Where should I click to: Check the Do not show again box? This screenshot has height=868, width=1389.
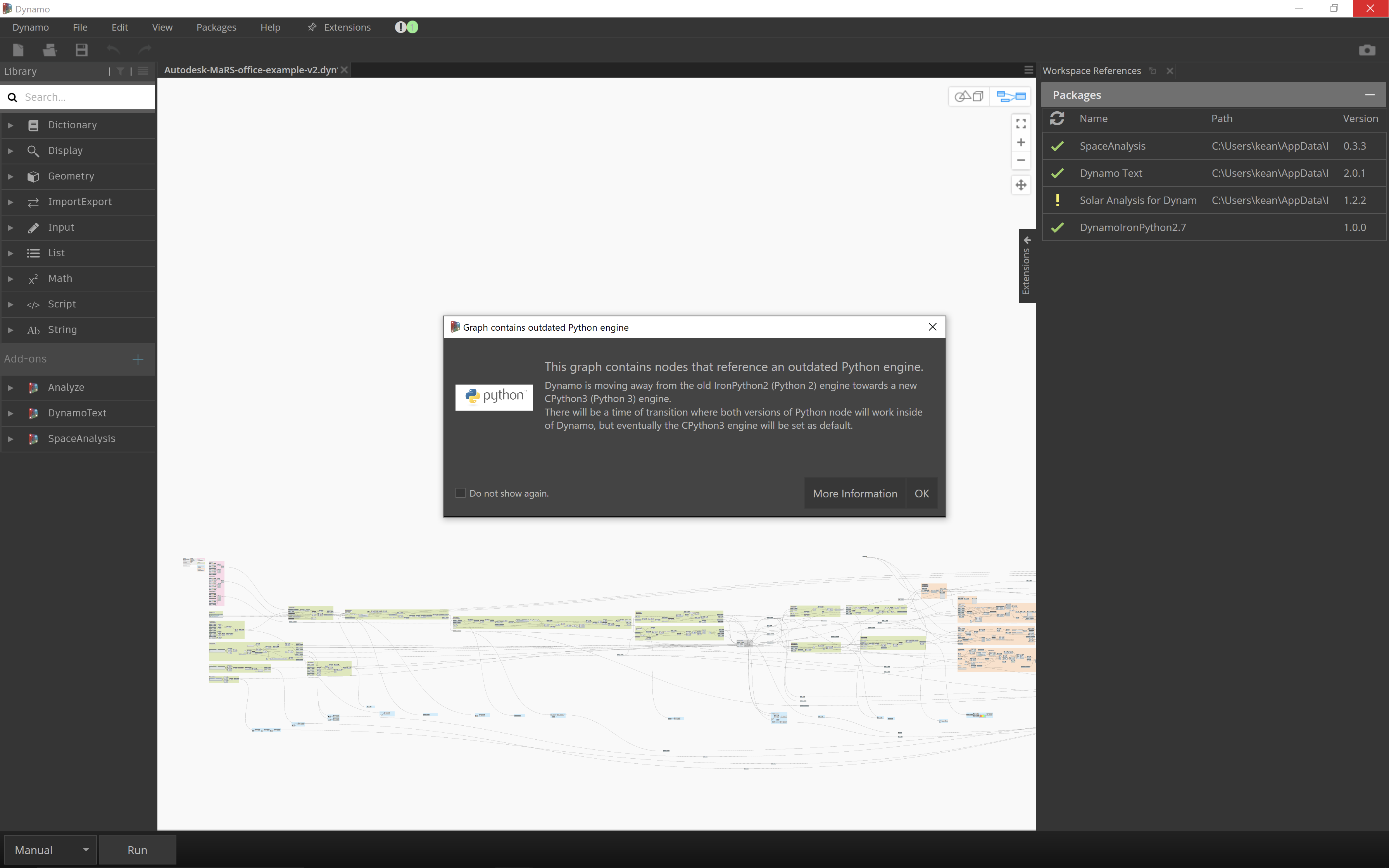tap(460, 493)
